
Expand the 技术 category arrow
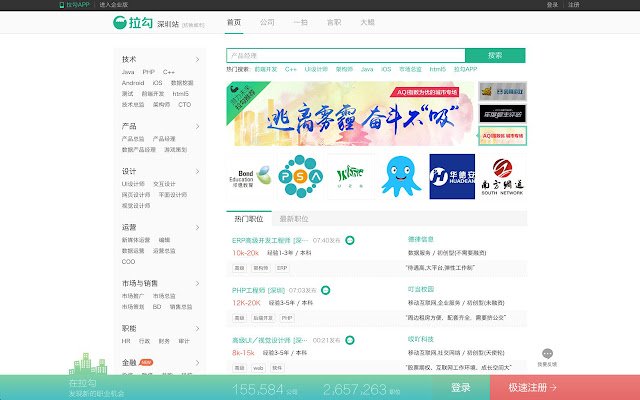[197, 60]
